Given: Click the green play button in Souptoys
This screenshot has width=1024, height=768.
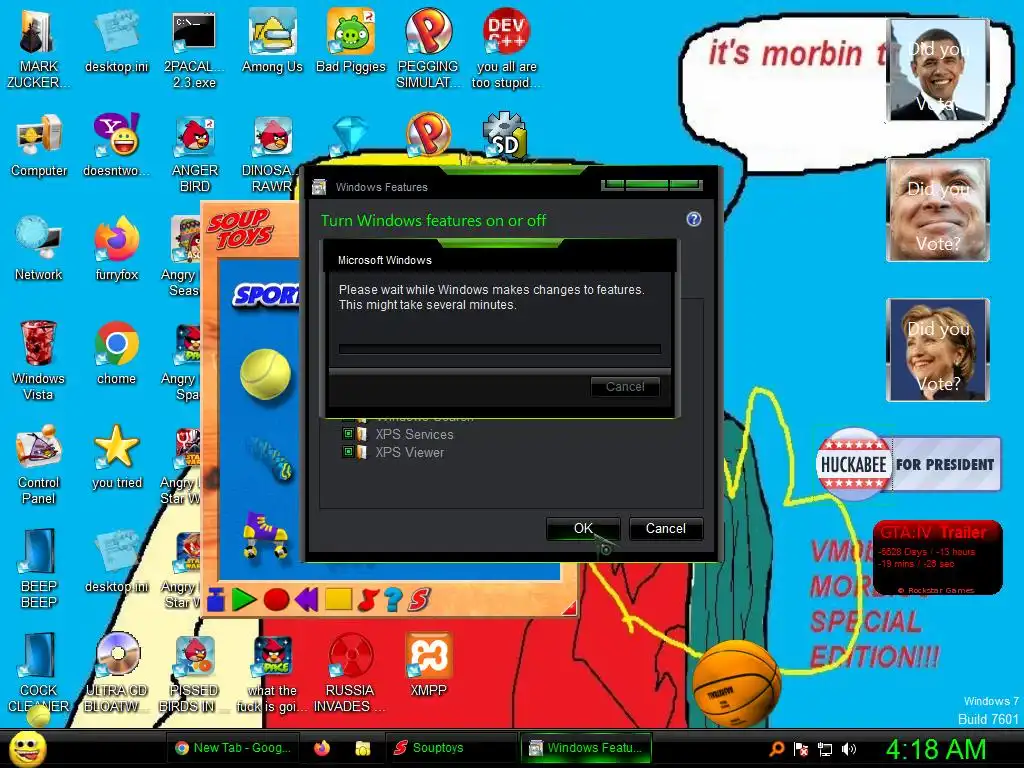Looking at the screenshot, I should [244, 599].
